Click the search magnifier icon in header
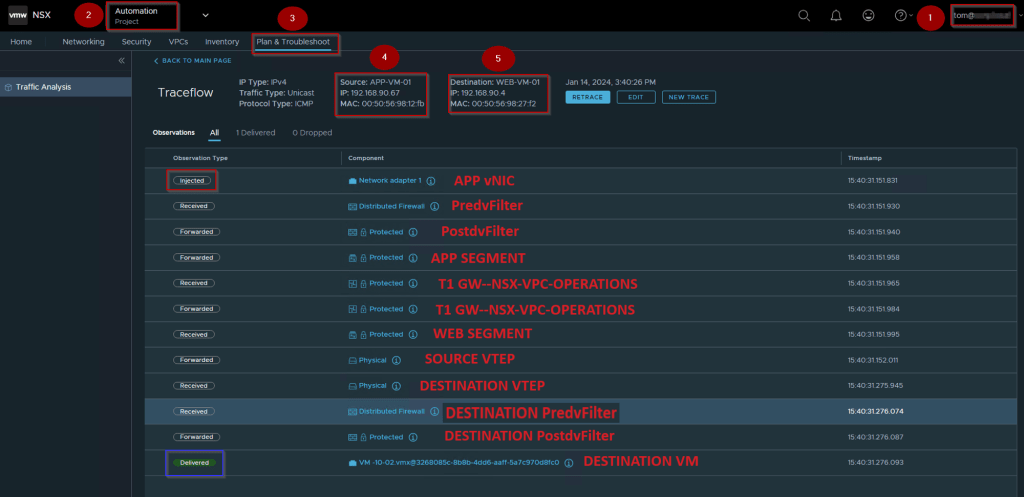Image resolution: width=1024 pixels, height=497 pixels. click(x=804, y=16)
